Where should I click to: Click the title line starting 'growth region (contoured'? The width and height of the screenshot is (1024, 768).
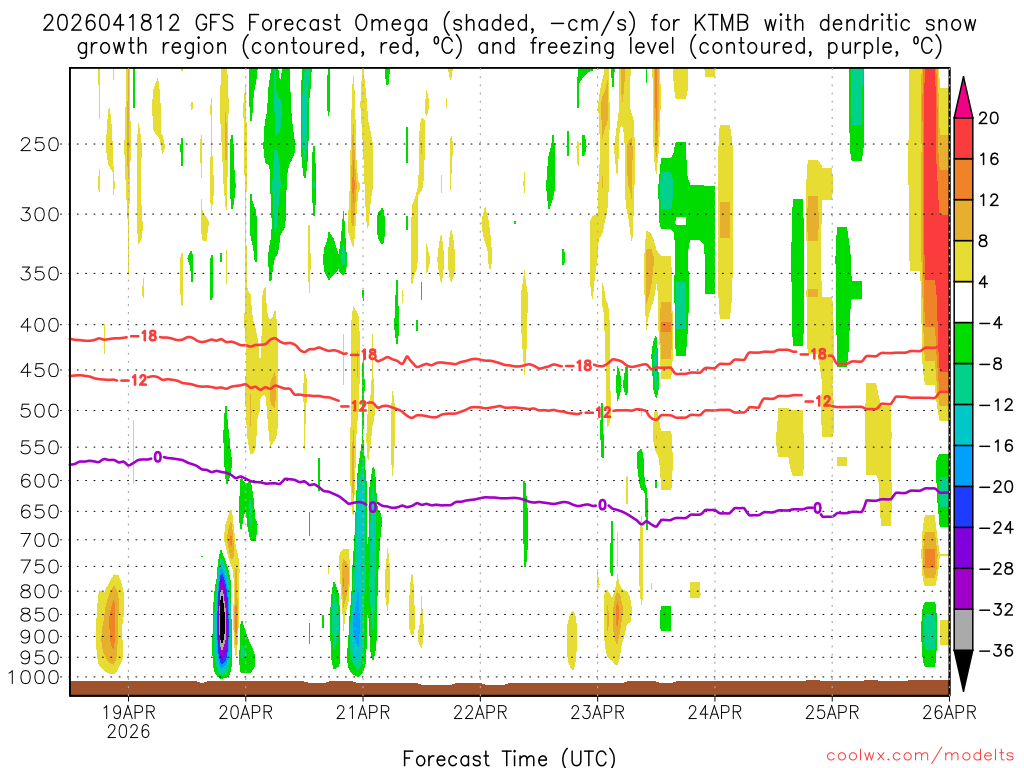509,47
